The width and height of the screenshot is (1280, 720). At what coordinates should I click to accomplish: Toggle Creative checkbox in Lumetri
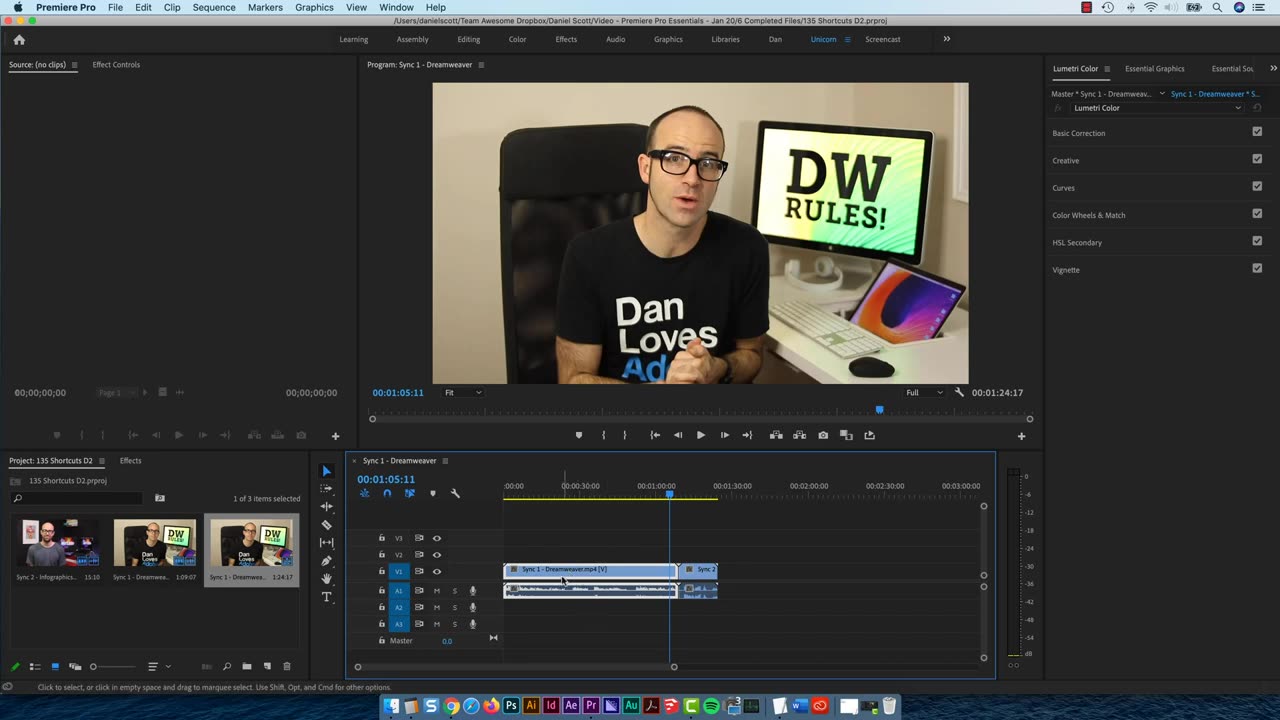1257,159
